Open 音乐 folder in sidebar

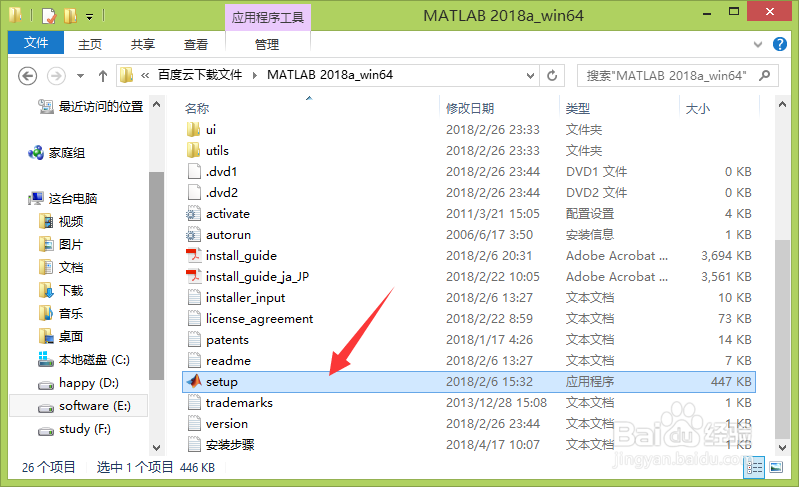click(61, 313)
